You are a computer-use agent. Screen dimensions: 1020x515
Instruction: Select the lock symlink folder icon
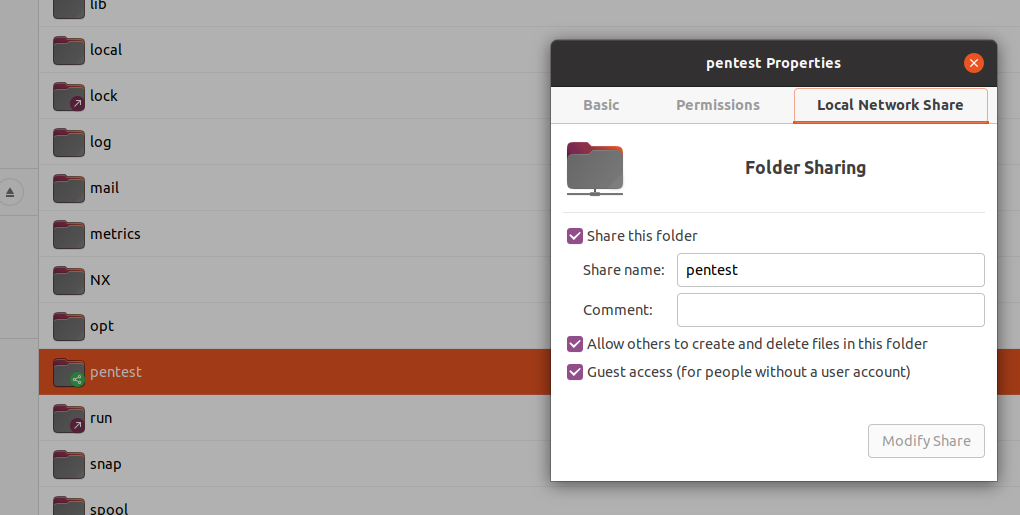coord(69,96)
